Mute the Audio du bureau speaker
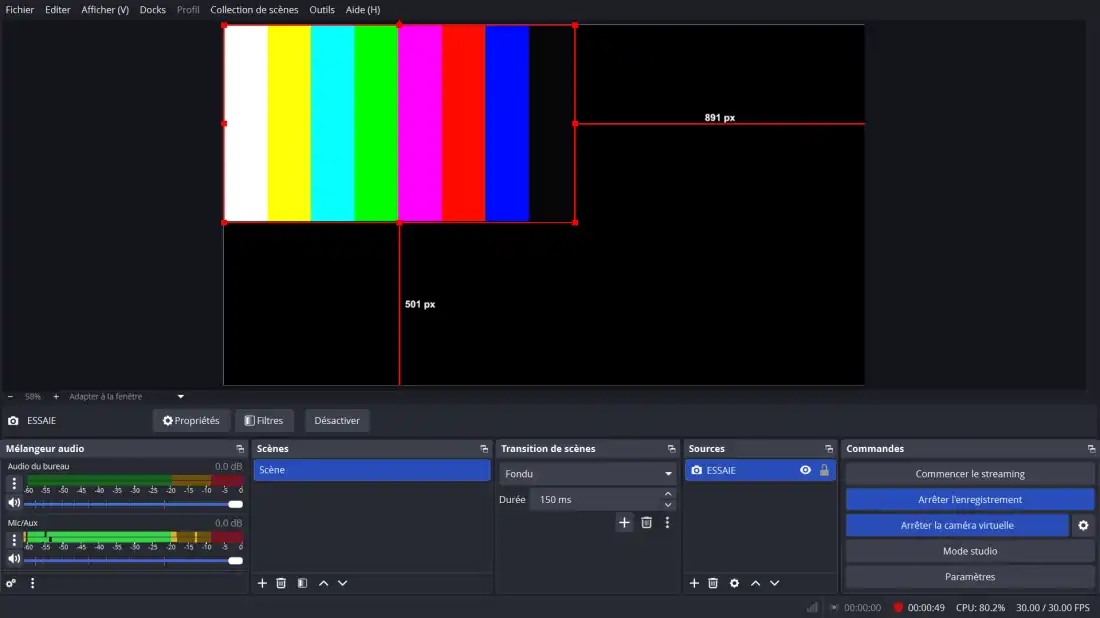 tap(14, 503)
